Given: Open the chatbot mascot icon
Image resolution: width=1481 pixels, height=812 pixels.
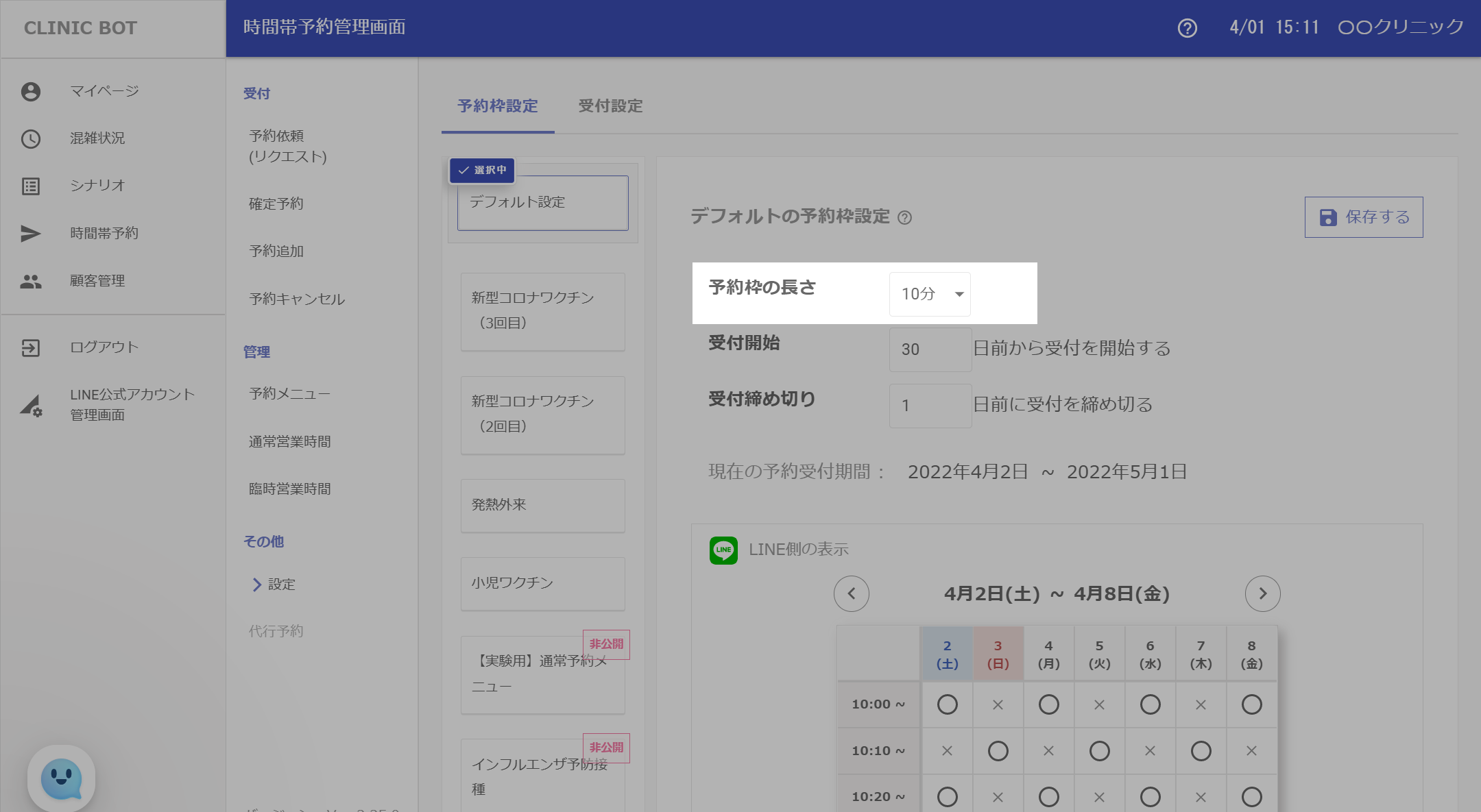Looking at the screenshot, I should click(62, 778).
